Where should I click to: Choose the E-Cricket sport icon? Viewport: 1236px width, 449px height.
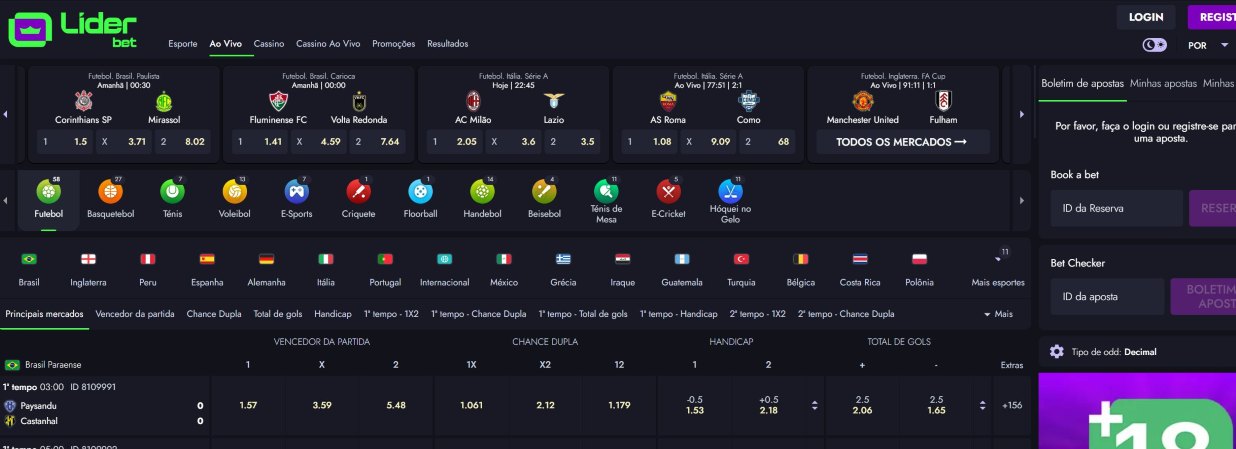668,190
